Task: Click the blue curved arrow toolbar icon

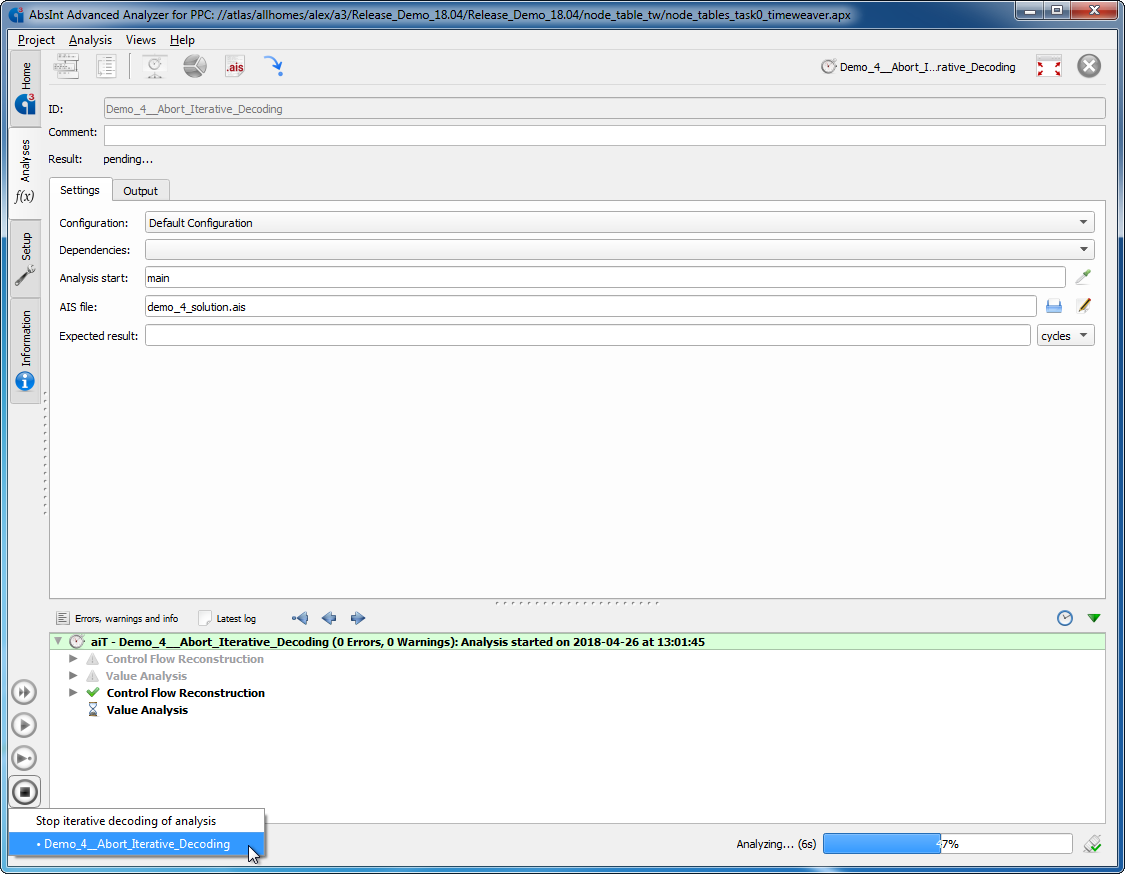Action: tap(273, 67)
